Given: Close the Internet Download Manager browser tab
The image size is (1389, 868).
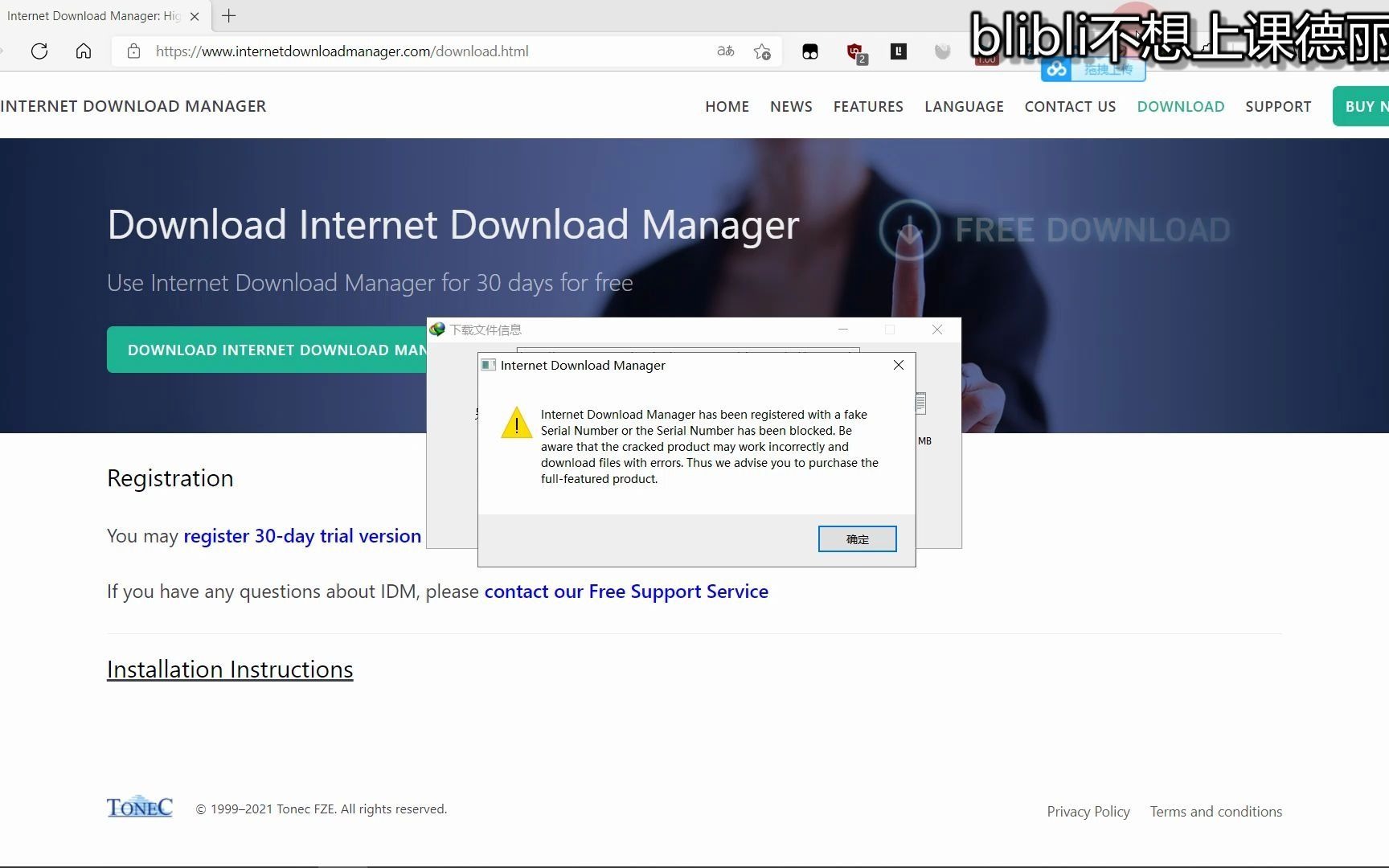Looking at the screenshot, I should click(x=195, y=16).
